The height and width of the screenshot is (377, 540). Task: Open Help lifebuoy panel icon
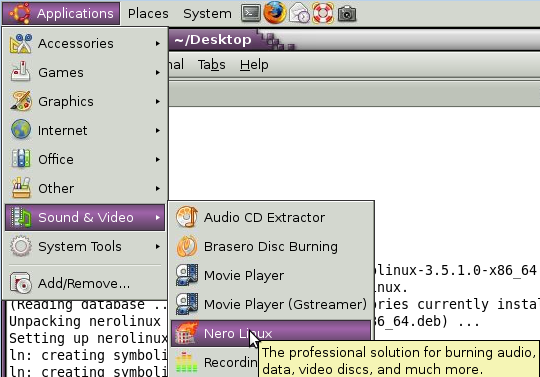(323, 13)
